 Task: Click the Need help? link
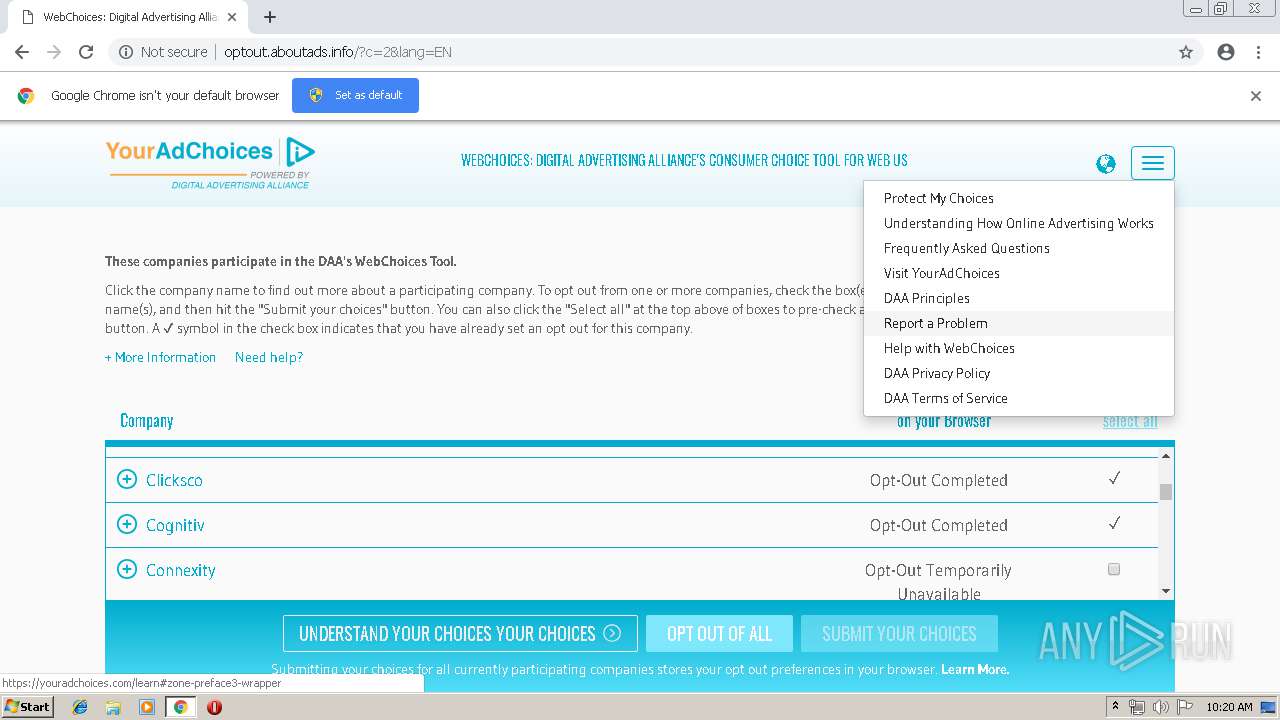point(269,357)
